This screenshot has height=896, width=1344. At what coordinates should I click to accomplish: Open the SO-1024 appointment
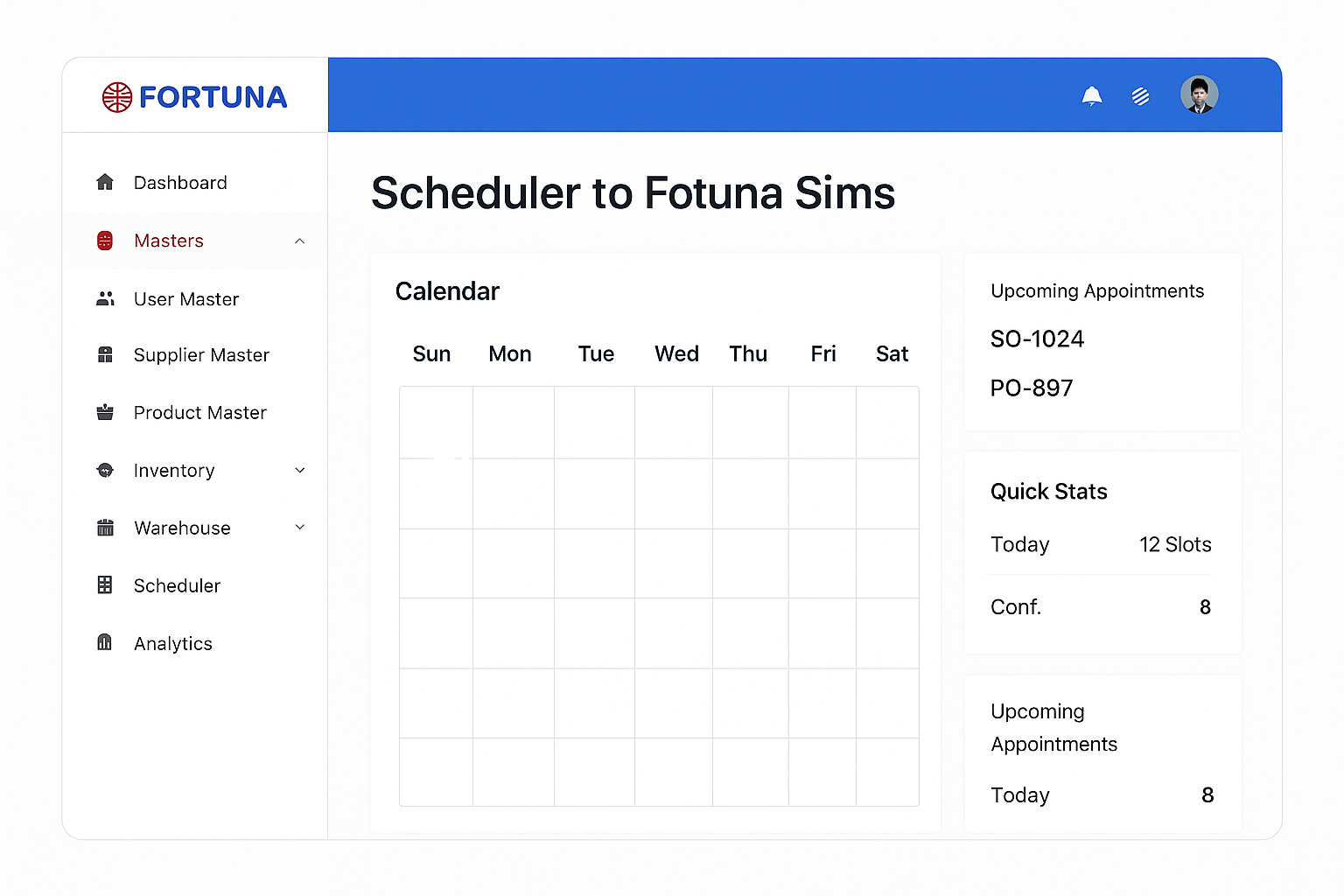point(1037,339)
